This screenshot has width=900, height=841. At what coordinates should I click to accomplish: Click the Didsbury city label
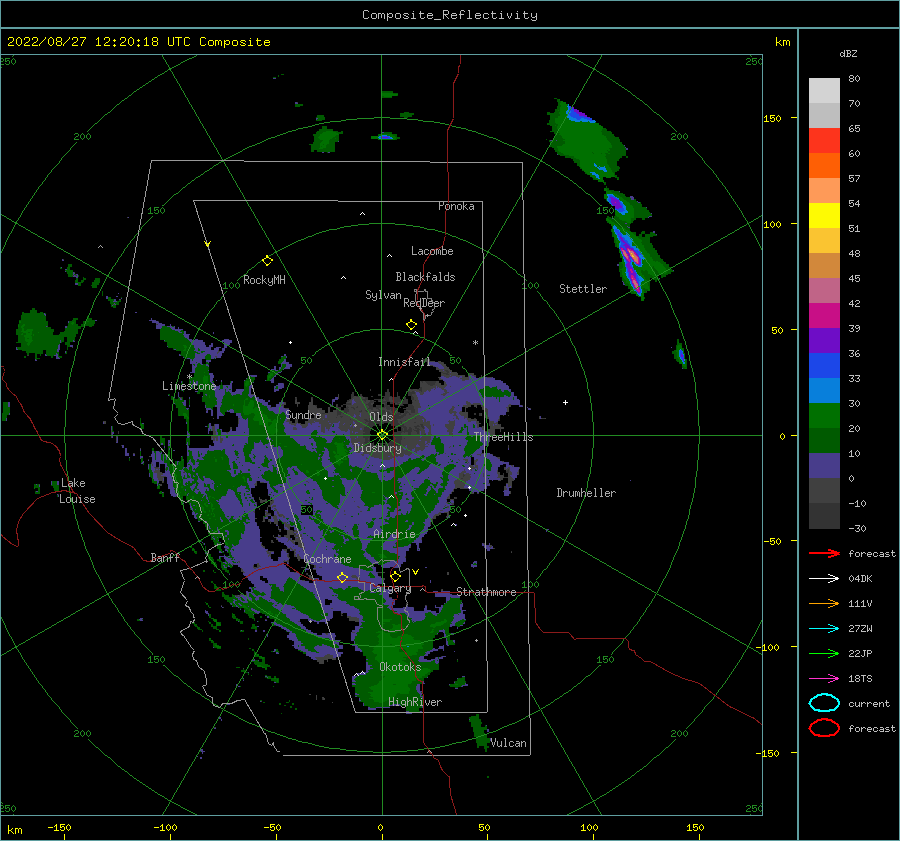378,448
